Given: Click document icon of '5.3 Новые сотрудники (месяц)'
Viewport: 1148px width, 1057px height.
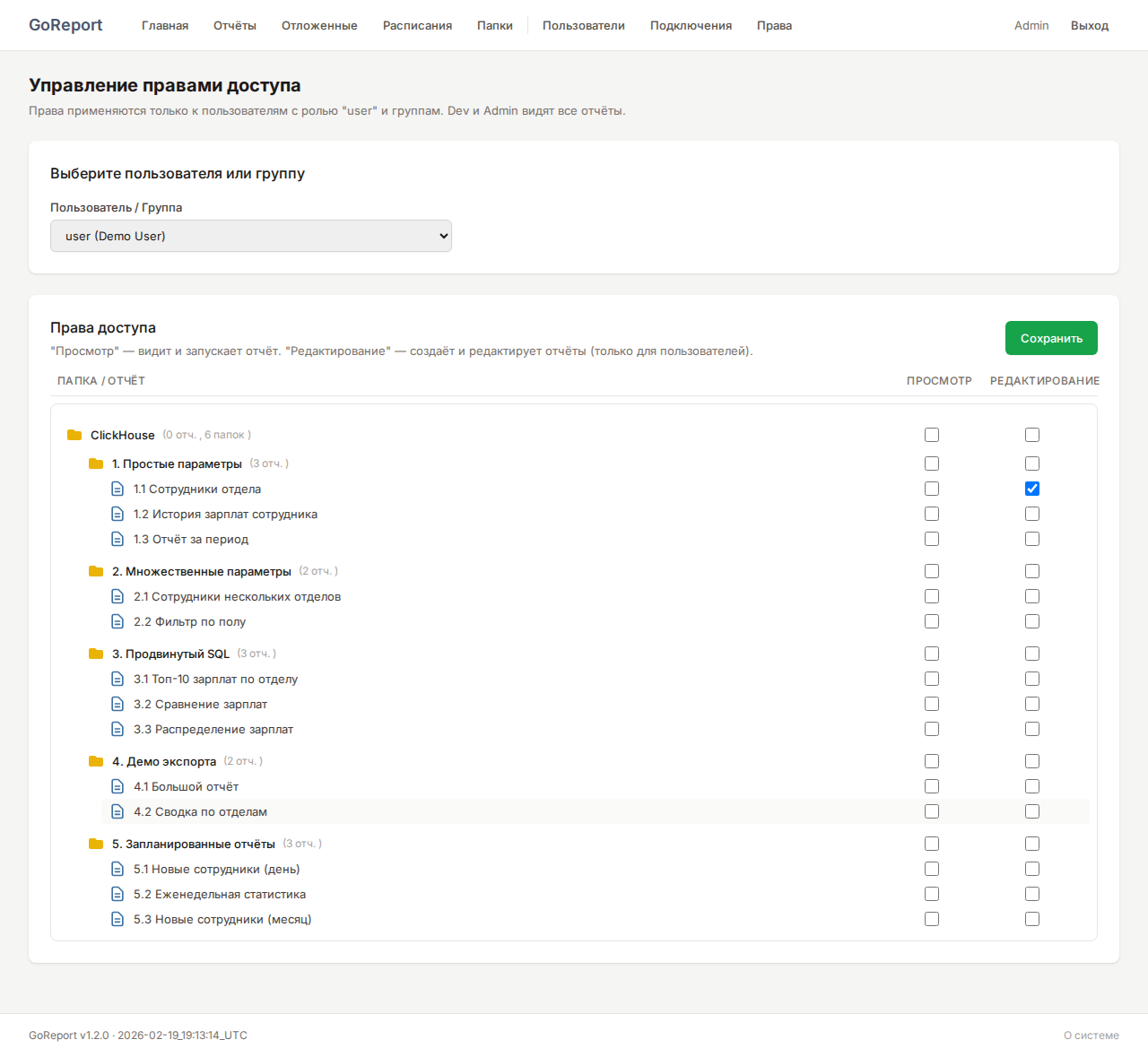Looking at the screenshot, I should [x=117, y=919].
